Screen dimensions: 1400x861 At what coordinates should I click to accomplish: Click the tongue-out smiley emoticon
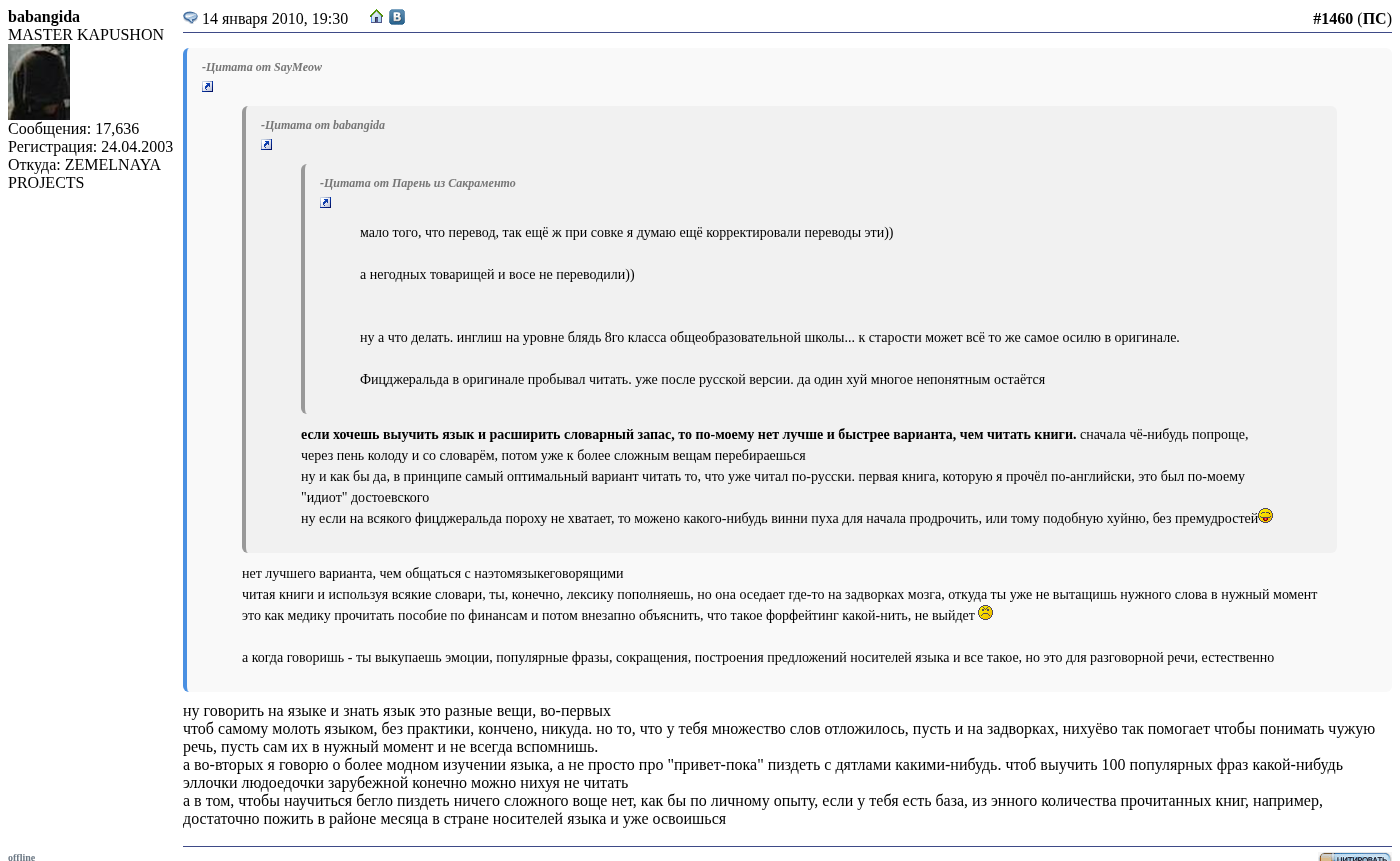click(1265, 516)
